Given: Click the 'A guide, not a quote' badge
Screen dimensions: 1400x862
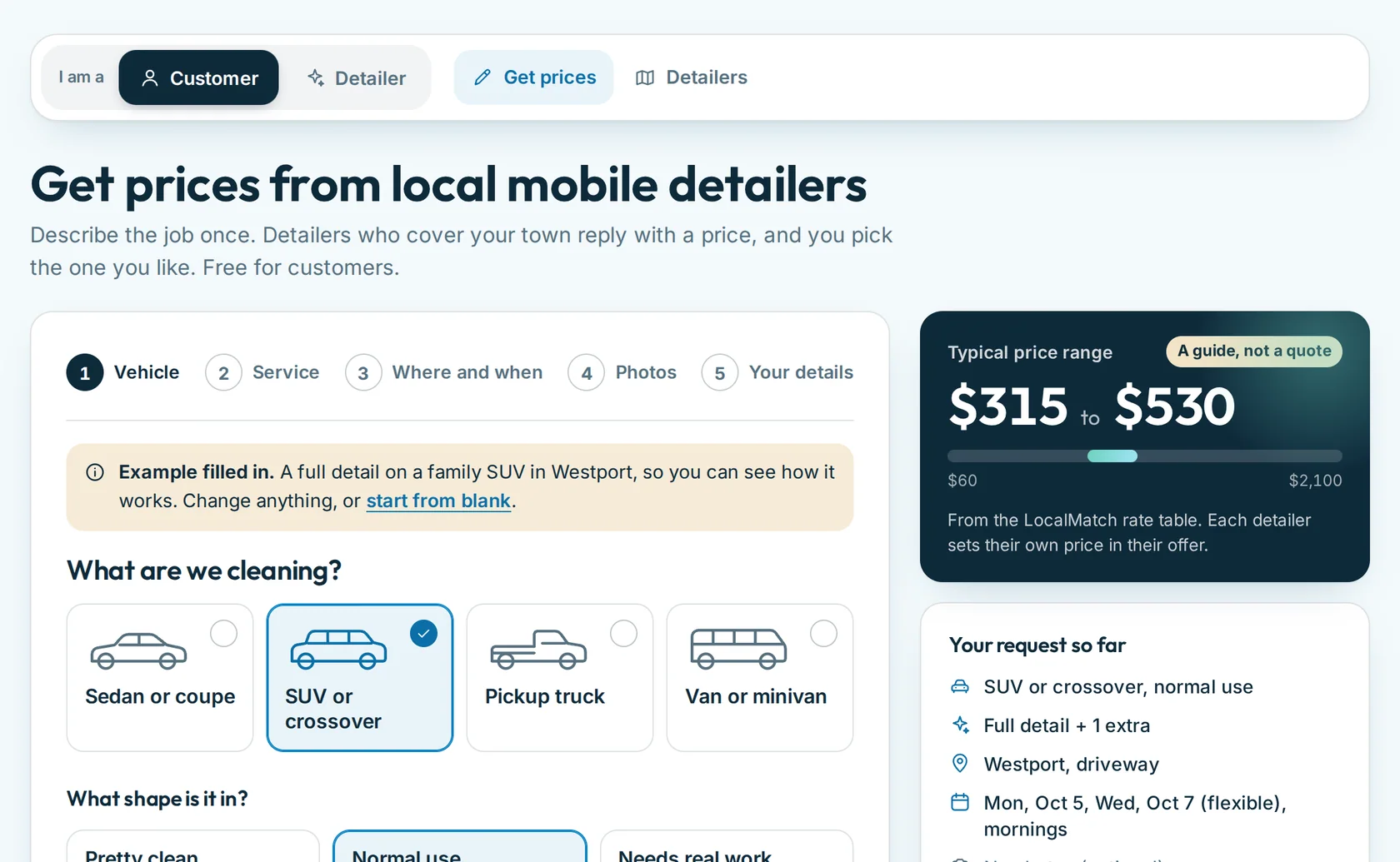Looking at the screenshot, I should pyautogui.click(x=1253, y=351).
